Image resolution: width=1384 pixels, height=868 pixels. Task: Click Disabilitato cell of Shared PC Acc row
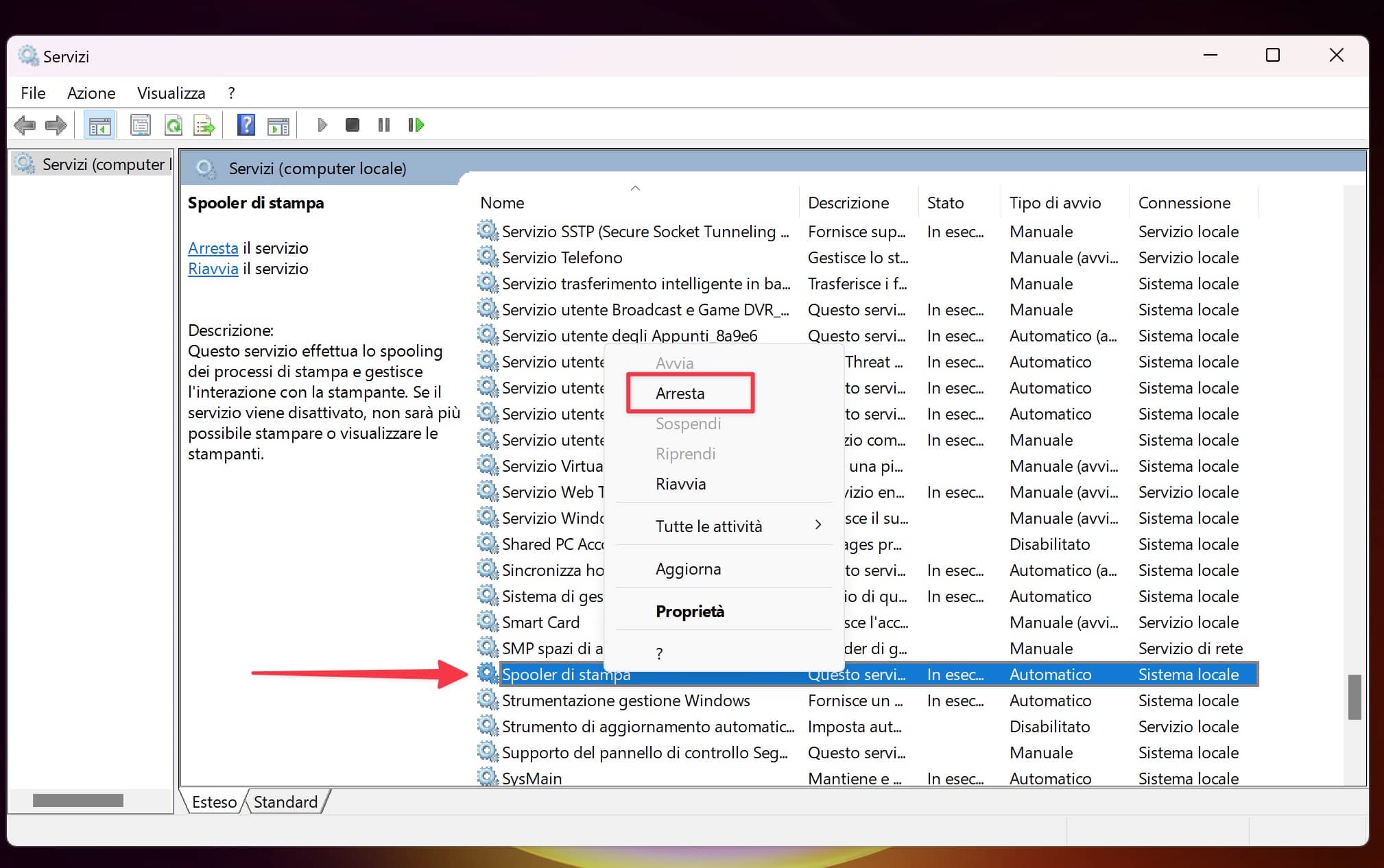click(x=1049, y=544)
